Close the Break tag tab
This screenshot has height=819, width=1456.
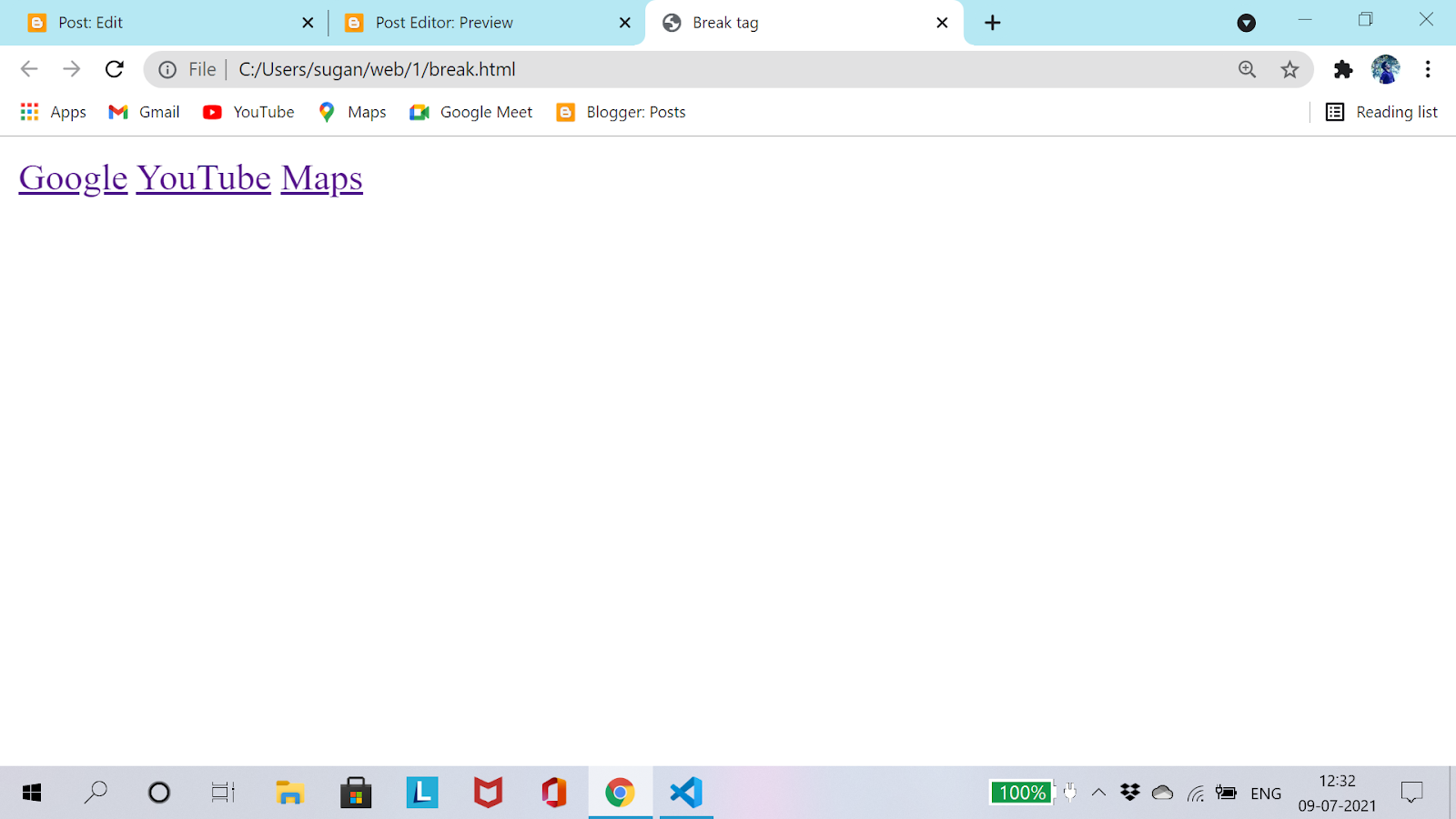point(942,23)
